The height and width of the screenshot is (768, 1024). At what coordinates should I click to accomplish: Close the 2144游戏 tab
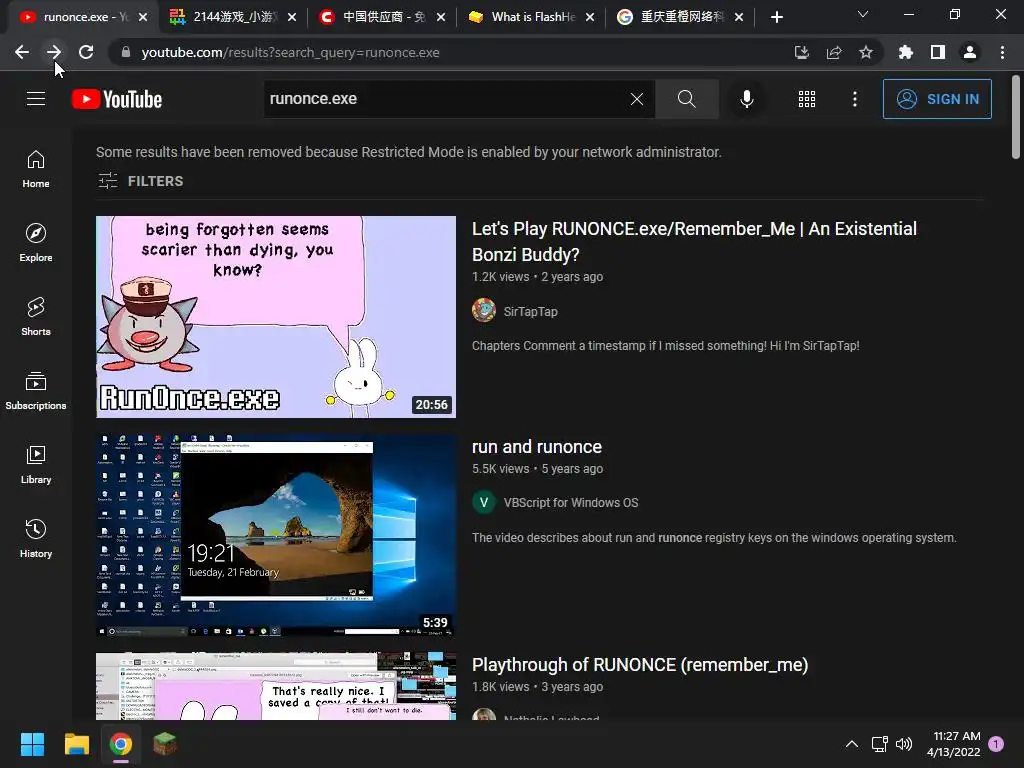pyautogui.click(x=292, y=17)
